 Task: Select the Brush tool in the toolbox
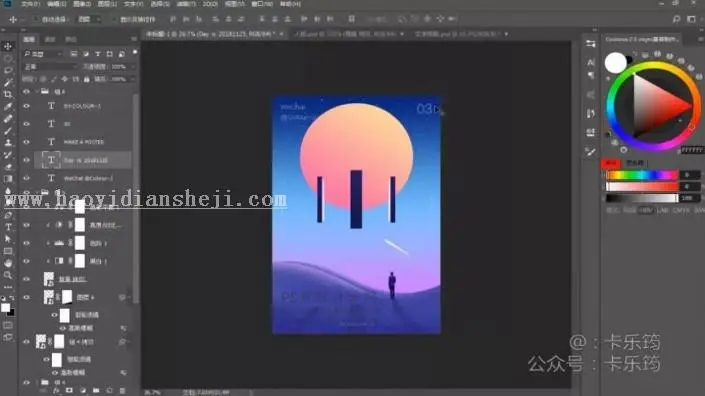(8, 131)
